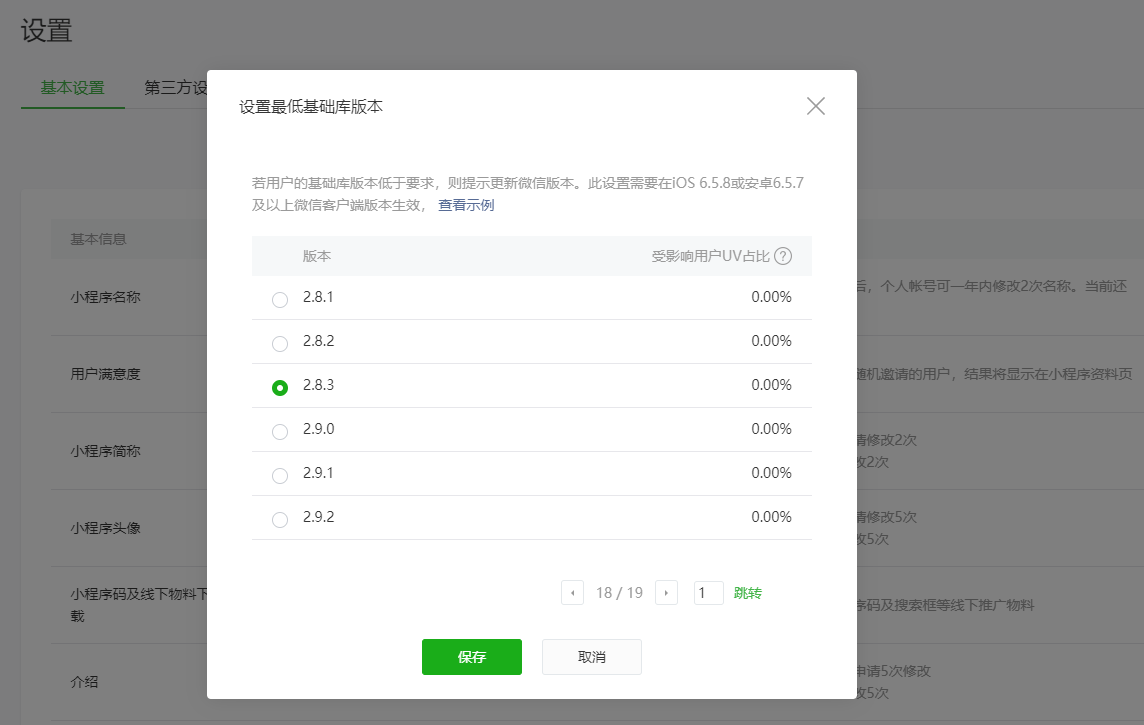Open the 查看示例 link
Image resolution: width=1144 pixels, height=725 pixels.
tap(465, 205)
